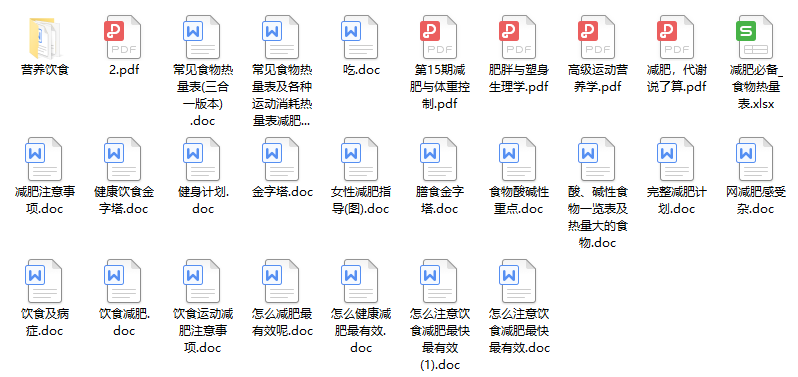Click the 网减肥感受杂.doc icon
The height and width of the screenshot is (377, 798).
[x=755, y=159]
